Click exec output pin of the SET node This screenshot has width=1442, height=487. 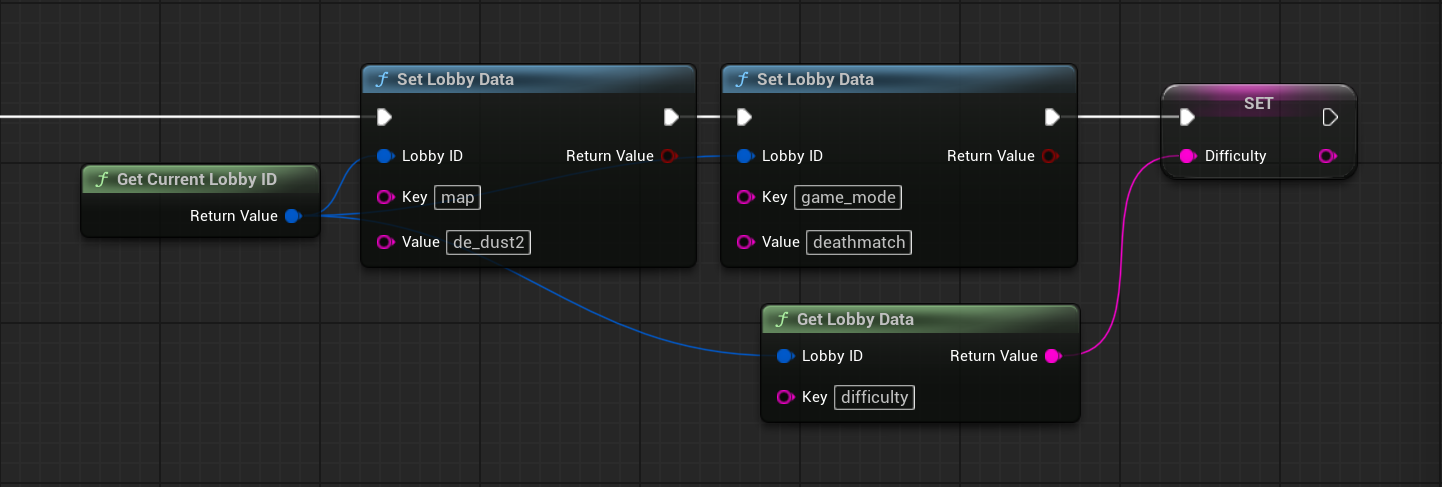1329,118
